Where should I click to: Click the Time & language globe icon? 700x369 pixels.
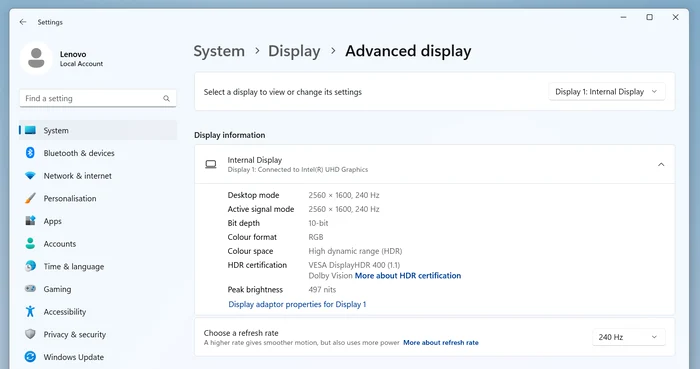point(30,266)
